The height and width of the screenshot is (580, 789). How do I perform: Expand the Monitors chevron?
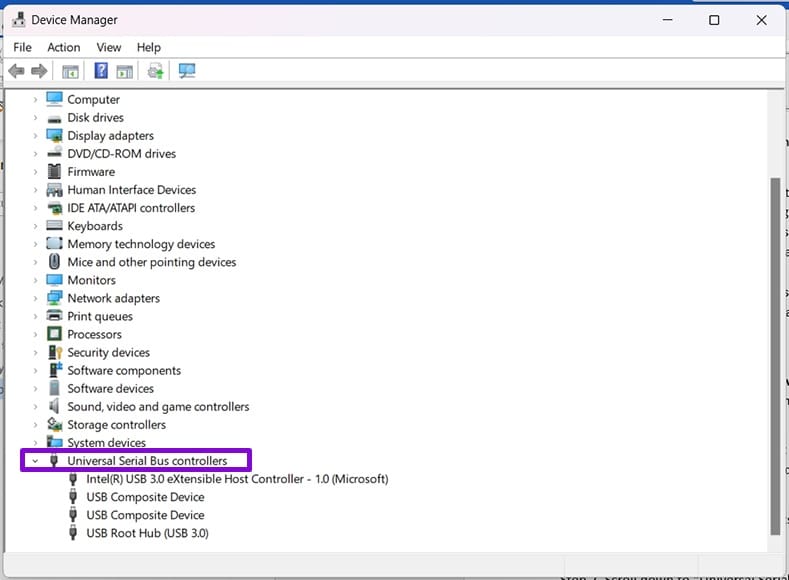click(35, 280)
